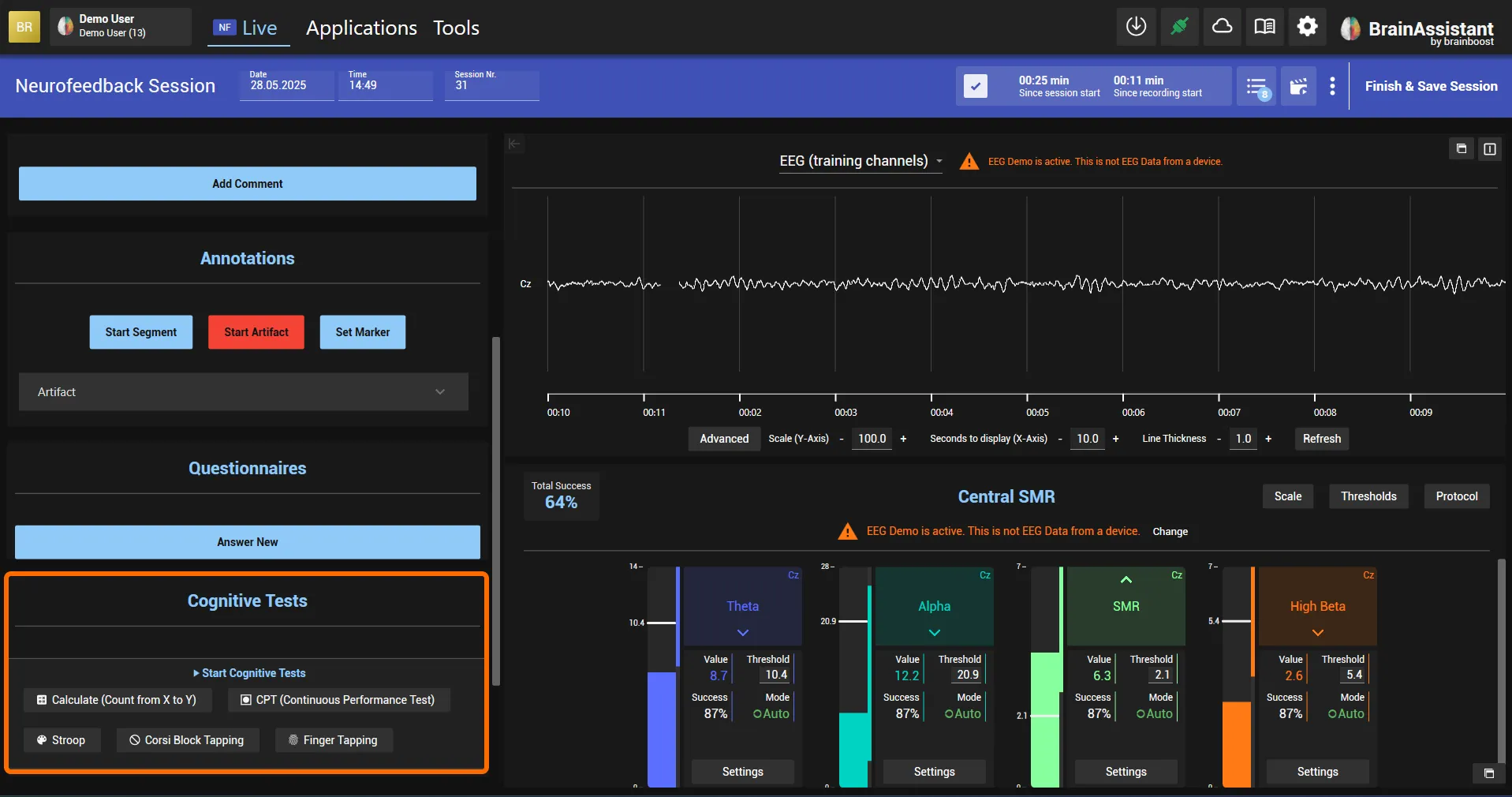The image size is (1512, 797).
Task: Click the BR logo icon
Action: point(24,27)
